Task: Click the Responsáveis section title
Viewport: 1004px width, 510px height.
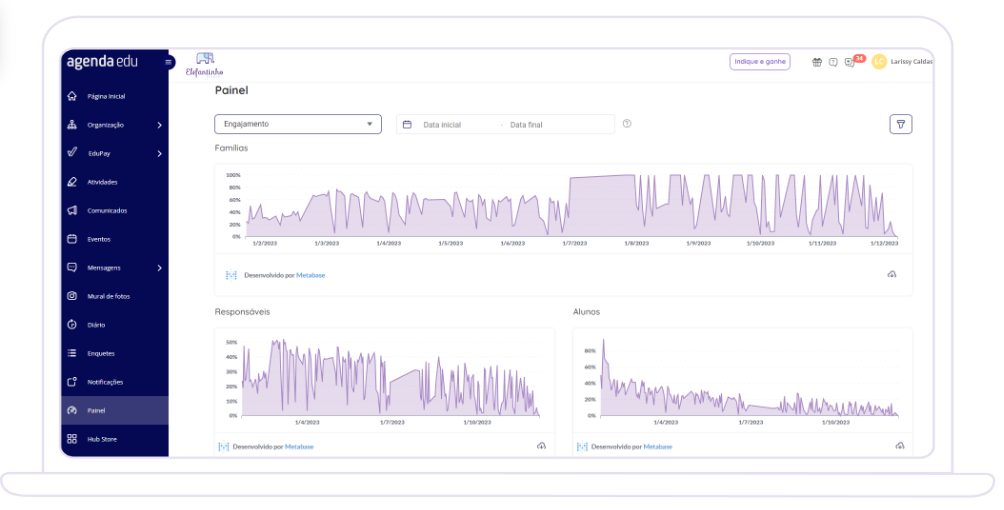Action: (x=242, y=312)
